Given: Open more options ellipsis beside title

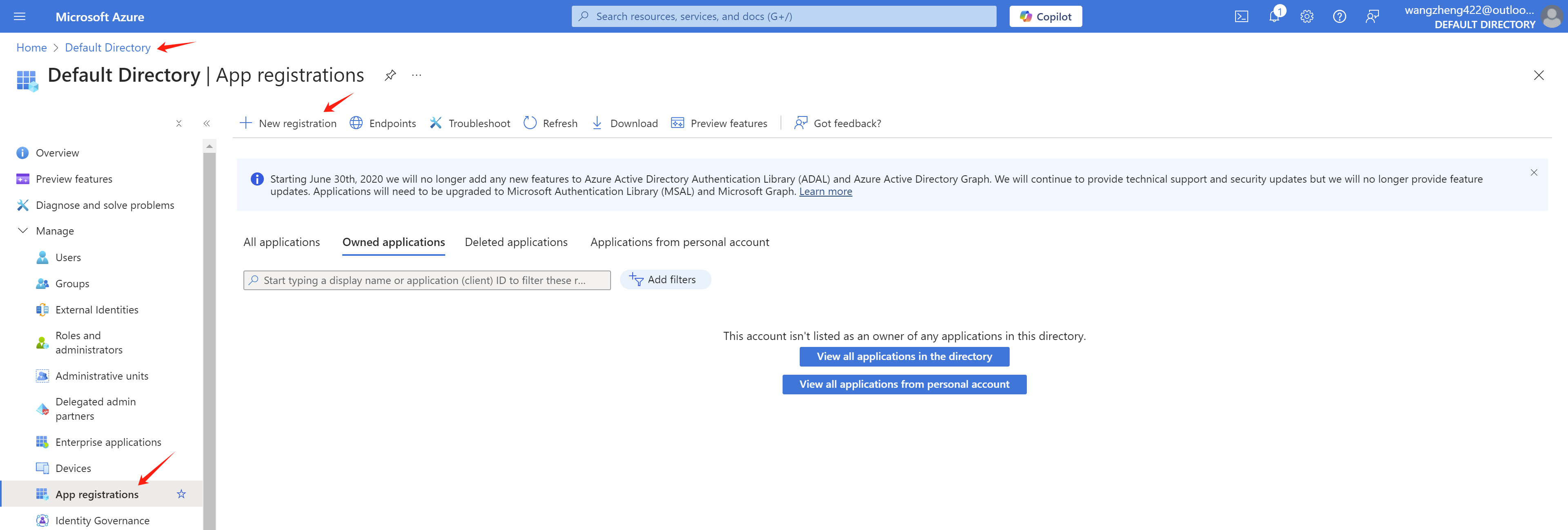Looking at the screenshot, I should (416, 76).
